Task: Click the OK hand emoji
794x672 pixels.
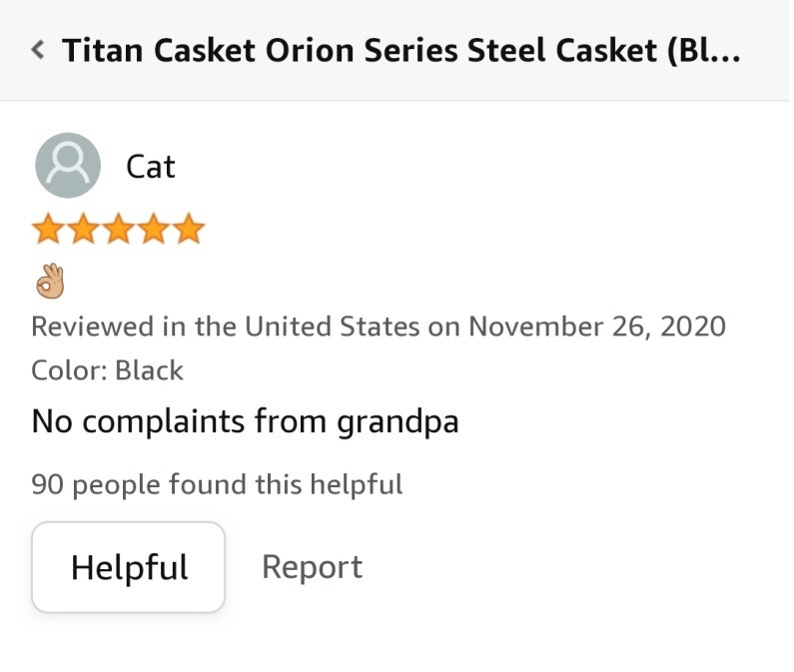Action: (49, 282)
